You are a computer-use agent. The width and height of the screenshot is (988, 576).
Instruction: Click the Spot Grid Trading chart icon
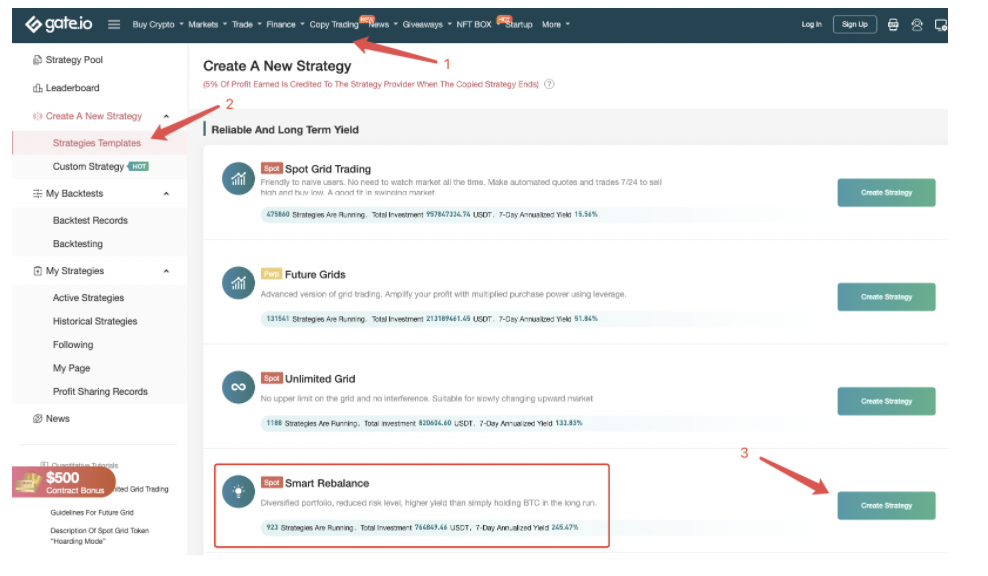point(238,178)
